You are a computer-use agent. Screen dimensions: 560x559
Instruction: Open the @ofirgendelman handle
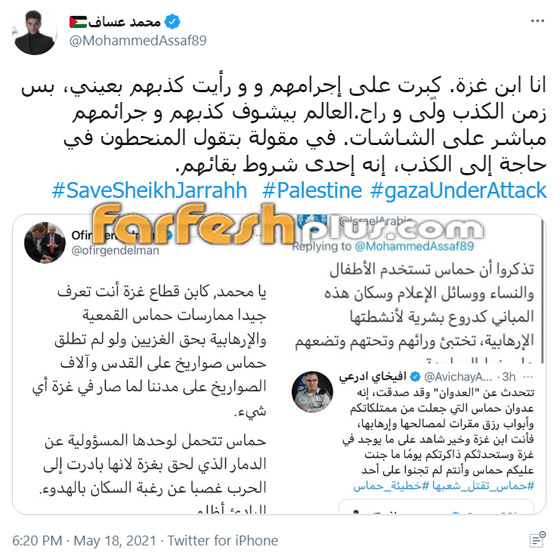pyautogui.click(x=115, y=251)
